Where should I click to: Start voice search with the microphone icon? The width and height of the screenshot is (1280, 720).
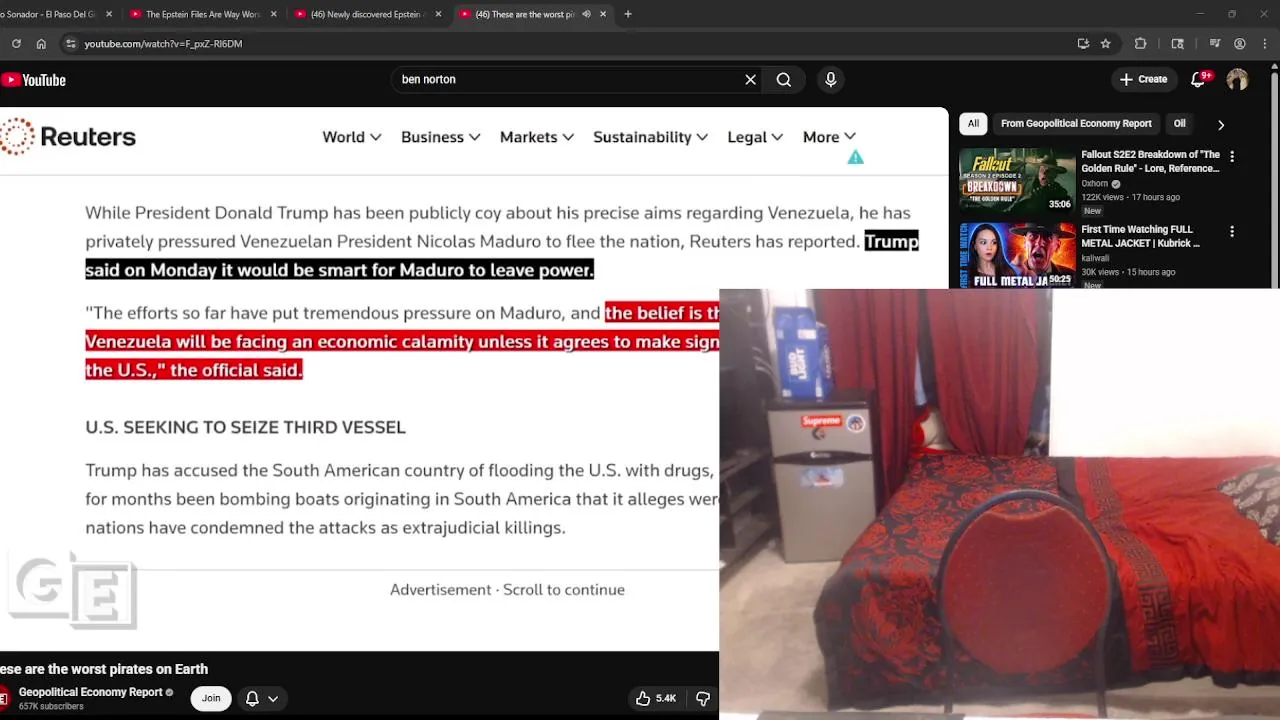[x=830, y=80]
